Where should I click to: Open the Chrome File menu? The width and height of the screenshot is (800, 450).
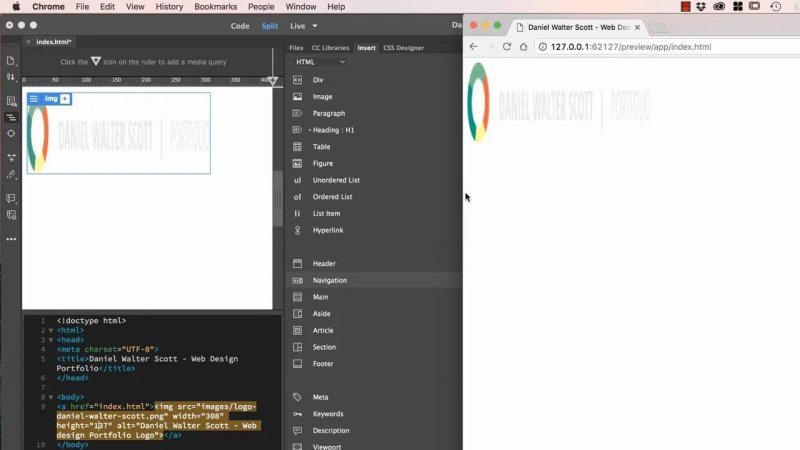[82, 7]
